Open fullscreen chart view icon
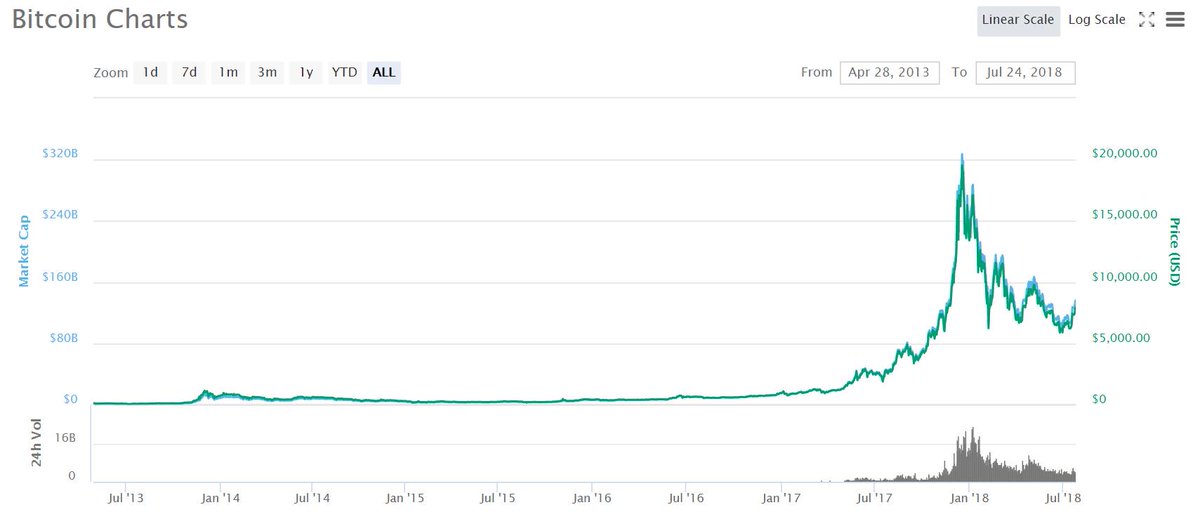The height and width of the screenshot is (519, 1200). tap(1147, 19)
